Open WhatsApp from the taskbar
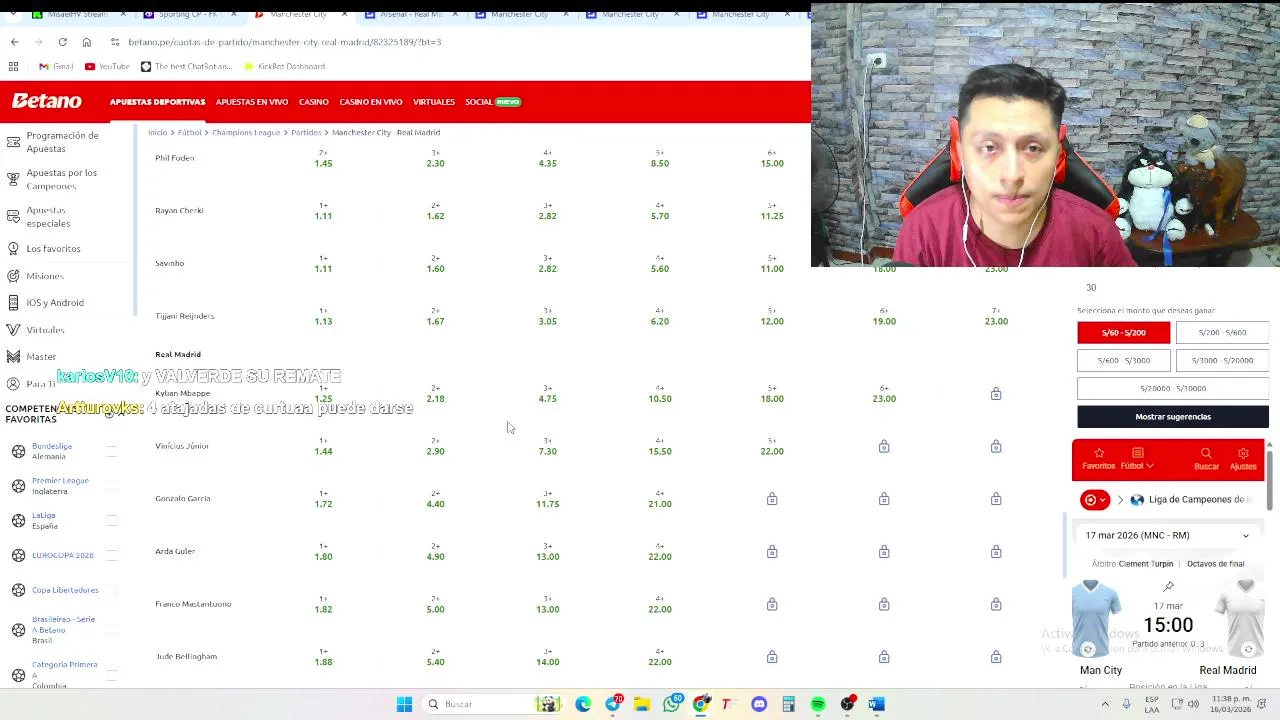Screen dimensions: 1280x720 coord(671,704)
